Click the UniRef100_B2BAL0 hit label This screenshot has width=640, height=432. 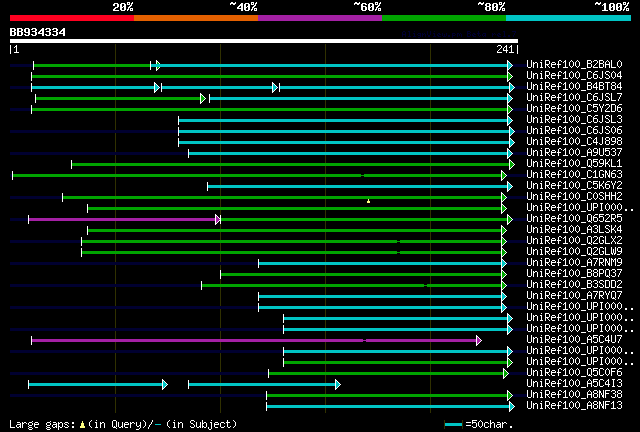coord(574,65)
